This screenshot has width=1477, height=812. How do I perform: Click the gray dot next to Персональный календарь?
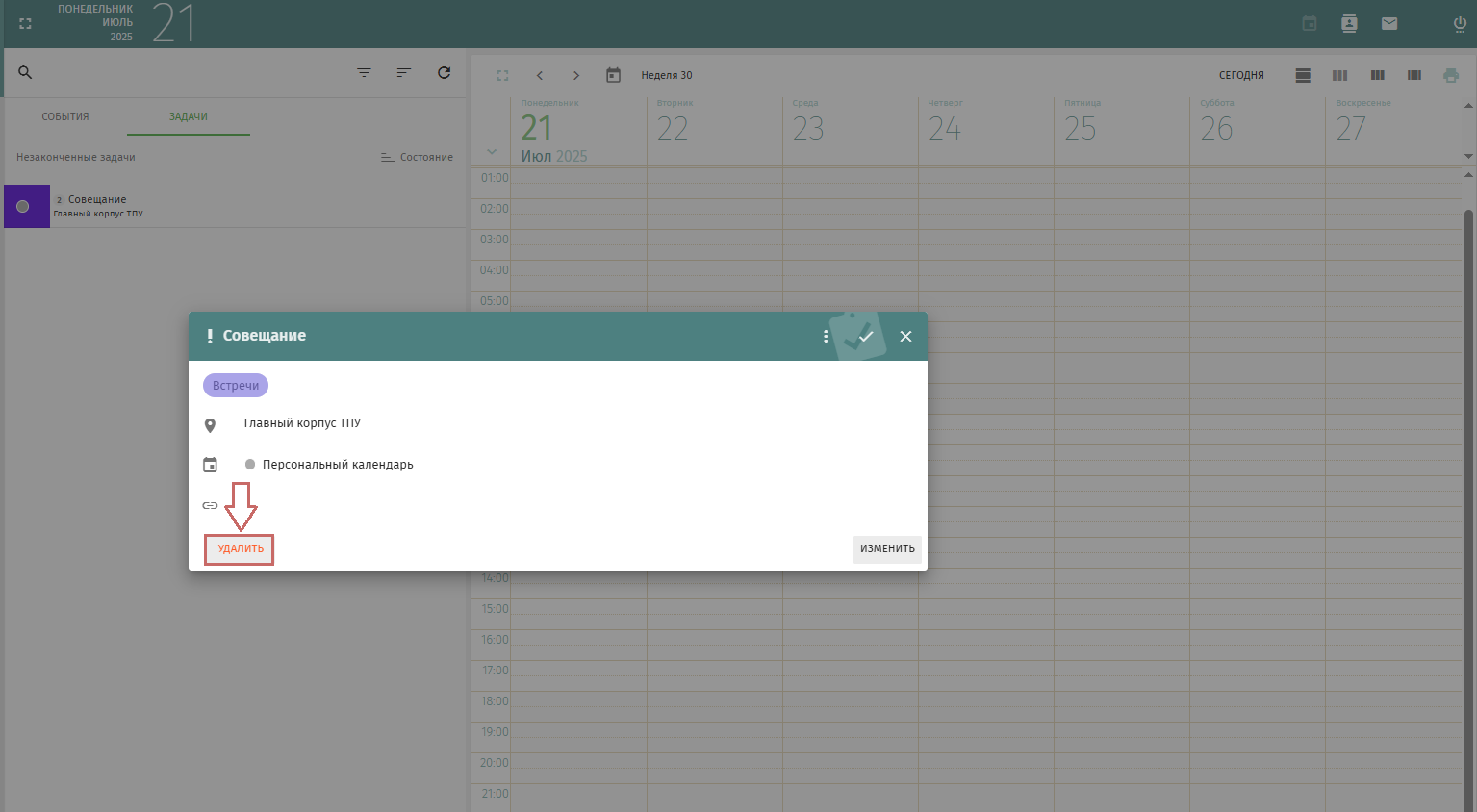(x=250, y=465)
